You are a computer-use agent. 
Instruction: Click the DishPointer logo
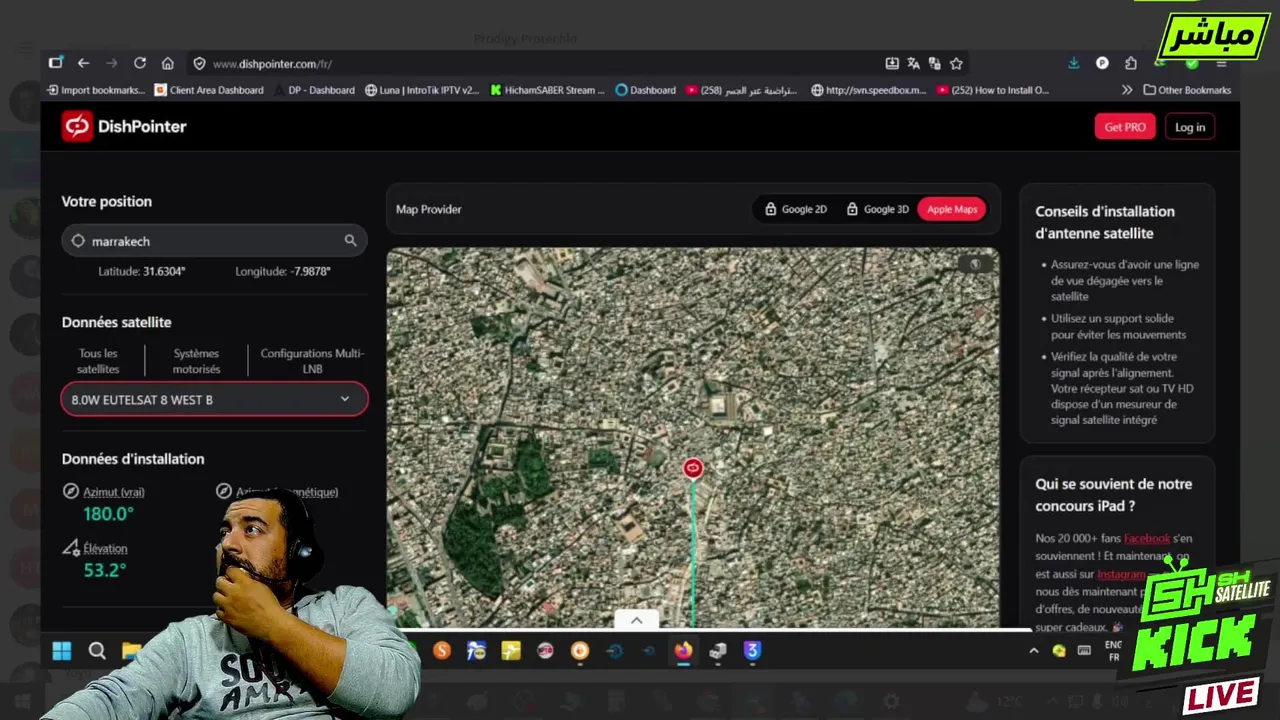[x=124, y=127]
